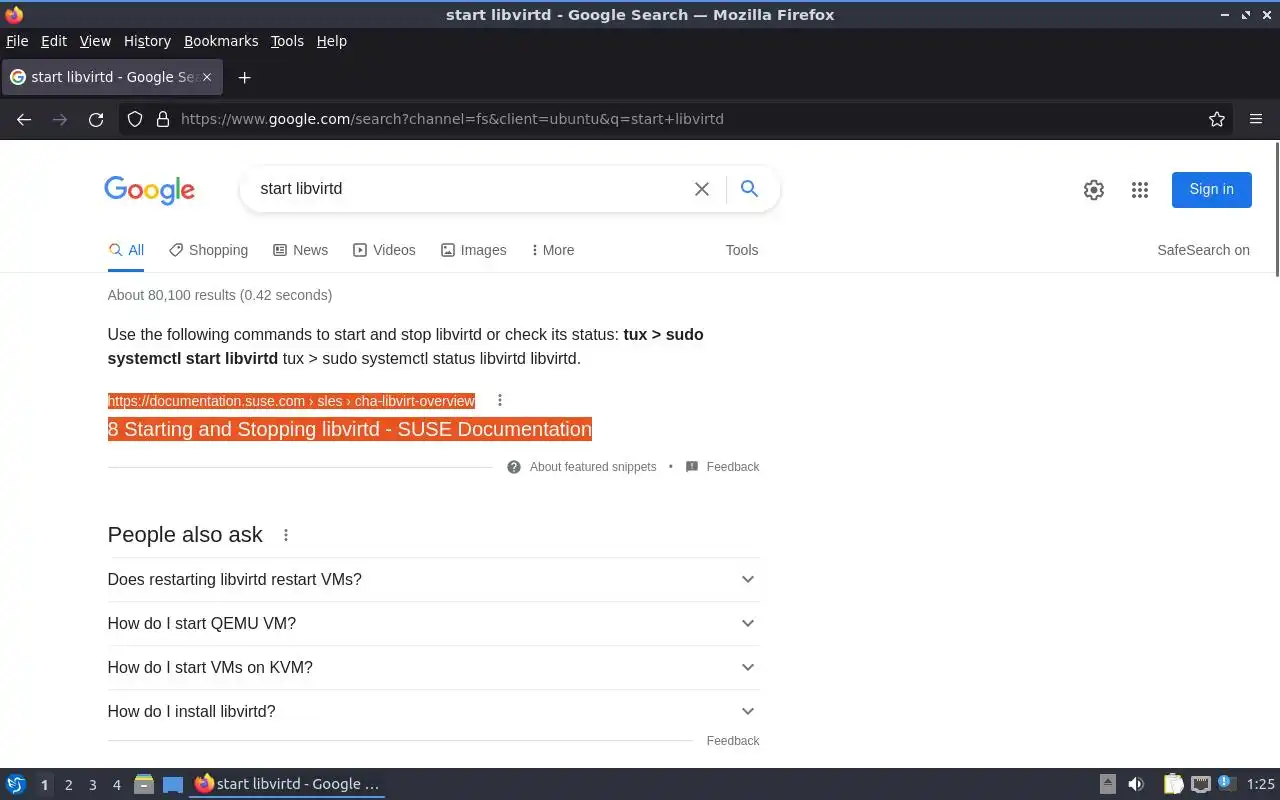This screenshot has height=800, width=1280.
Task: Click the About featured snippets help icon
Action: 514,467
